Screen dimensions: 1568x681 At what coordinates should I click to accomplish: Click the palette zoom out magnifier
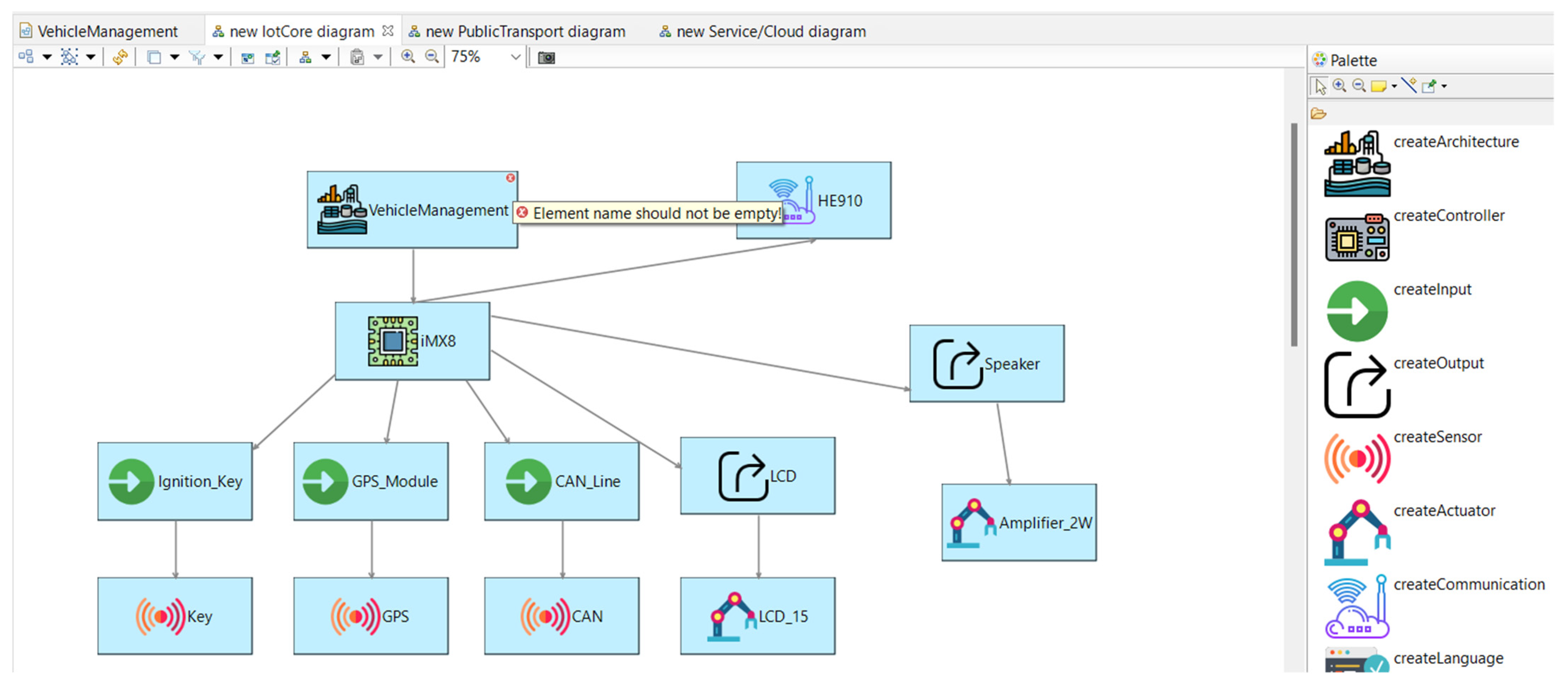1358,86
